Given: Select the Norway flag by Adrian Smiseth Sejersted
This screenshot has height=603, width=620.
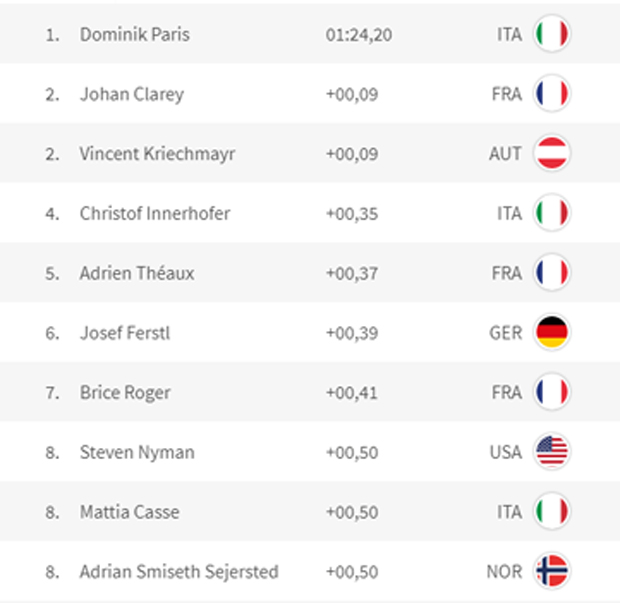Looking at the screenshot, I should click(x=552, y=571).
